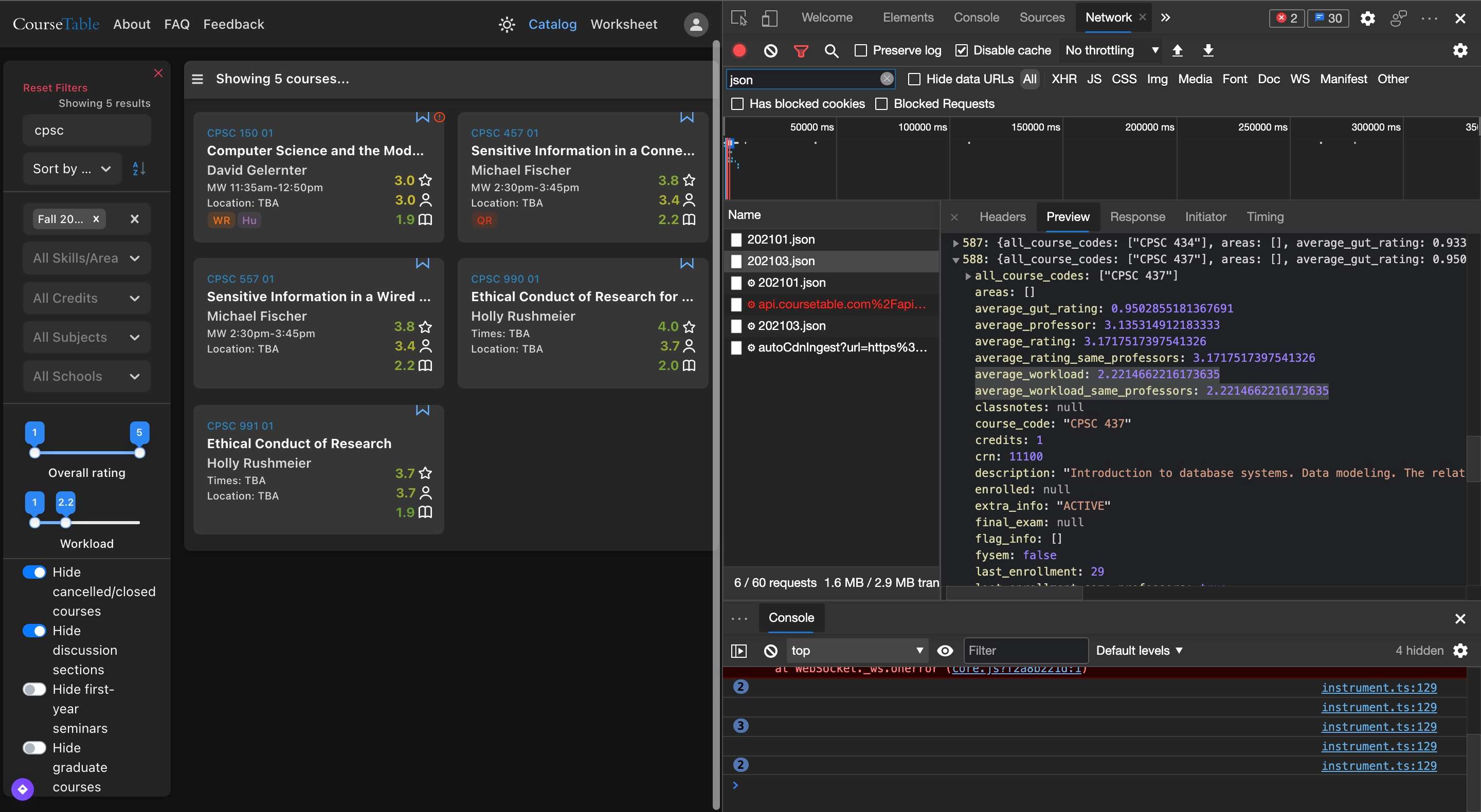Bookmark the CPSC 991 01 course
Screen dimensions: 1481x812
point(422,410)
